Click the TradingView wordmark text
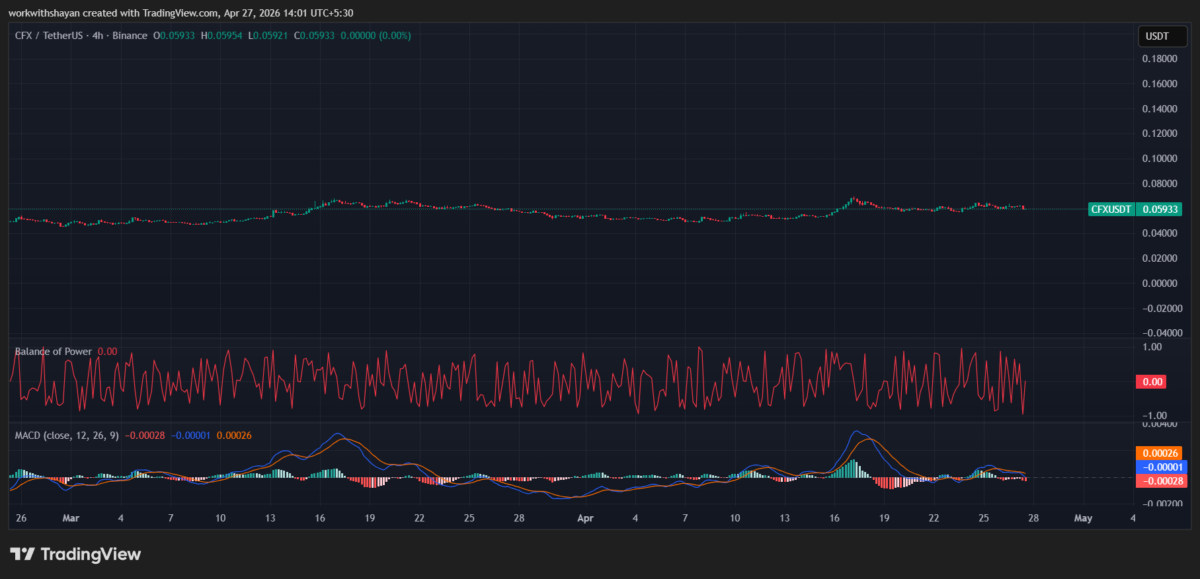 point(92,554)
